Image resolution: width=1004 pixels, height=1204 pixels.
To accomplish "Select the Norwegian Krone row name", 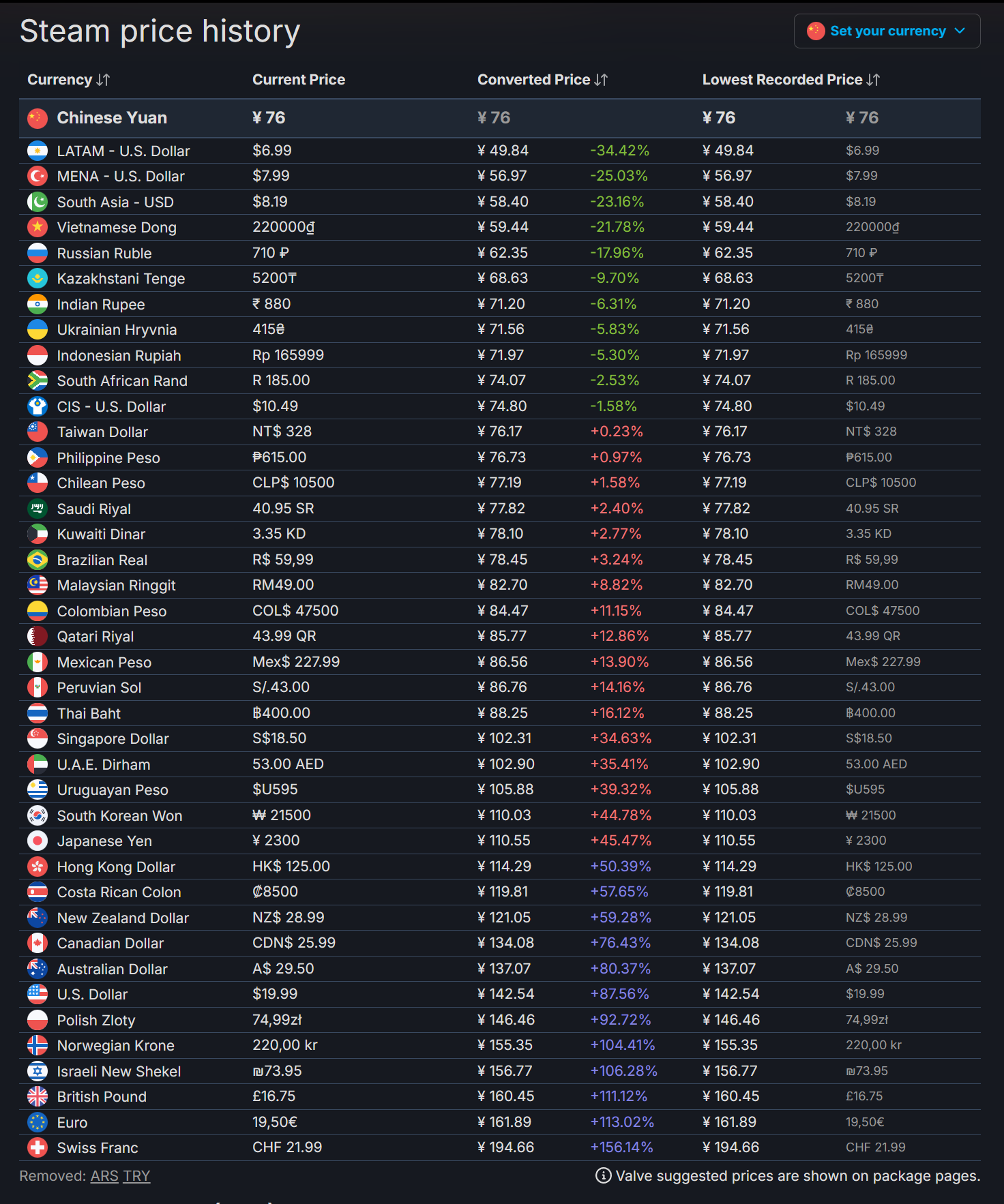I will 116,1046.
